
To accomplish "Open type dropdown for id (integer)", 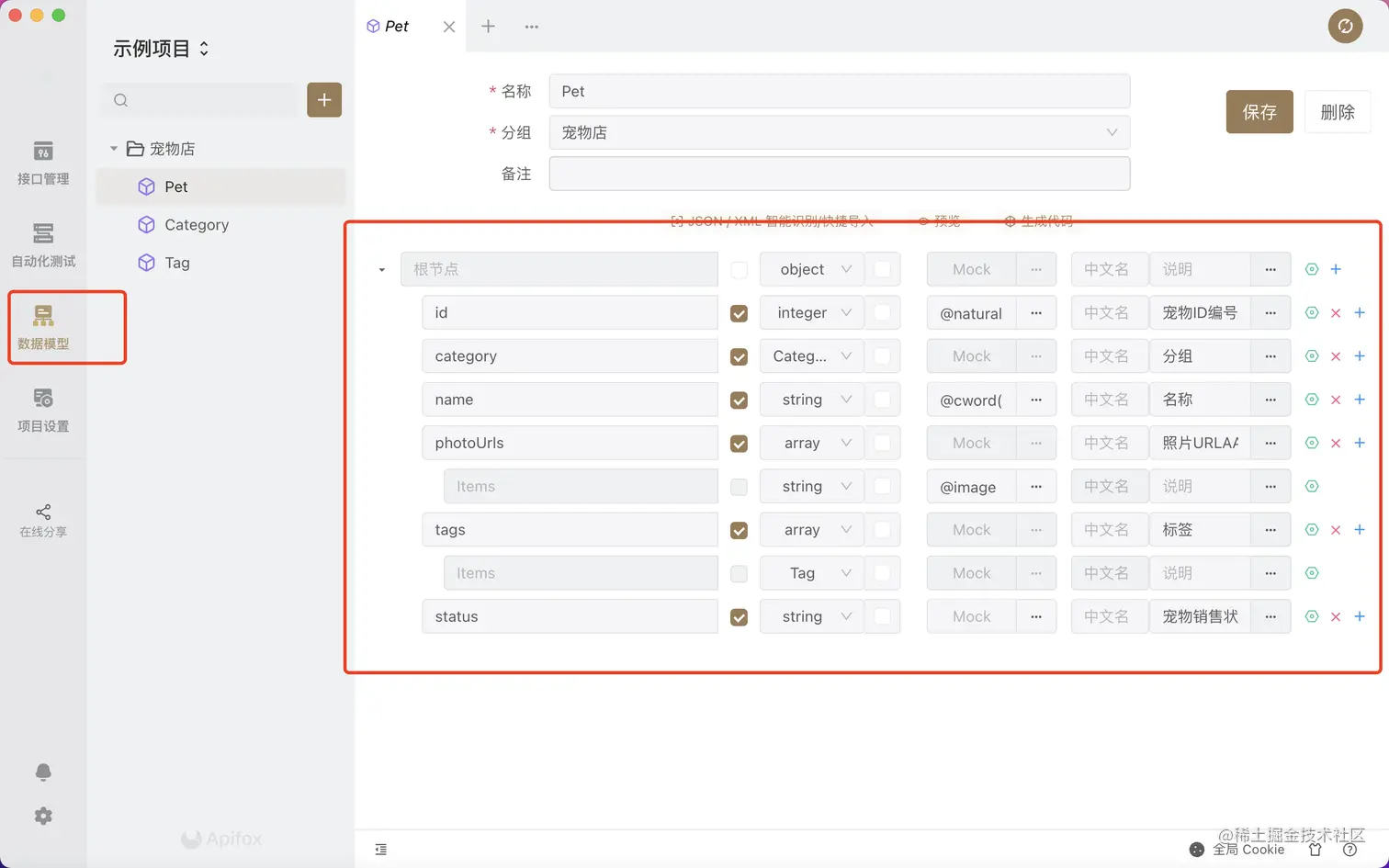I will [x=811, y=313].
